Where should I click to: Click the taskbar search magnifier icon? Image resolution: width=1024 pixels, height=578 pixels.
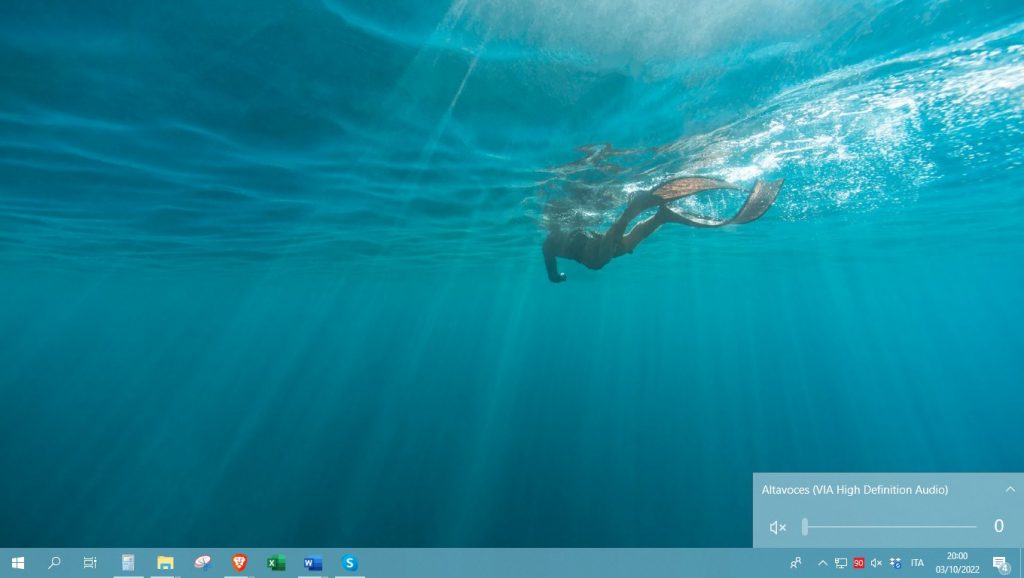coord(54,563)
